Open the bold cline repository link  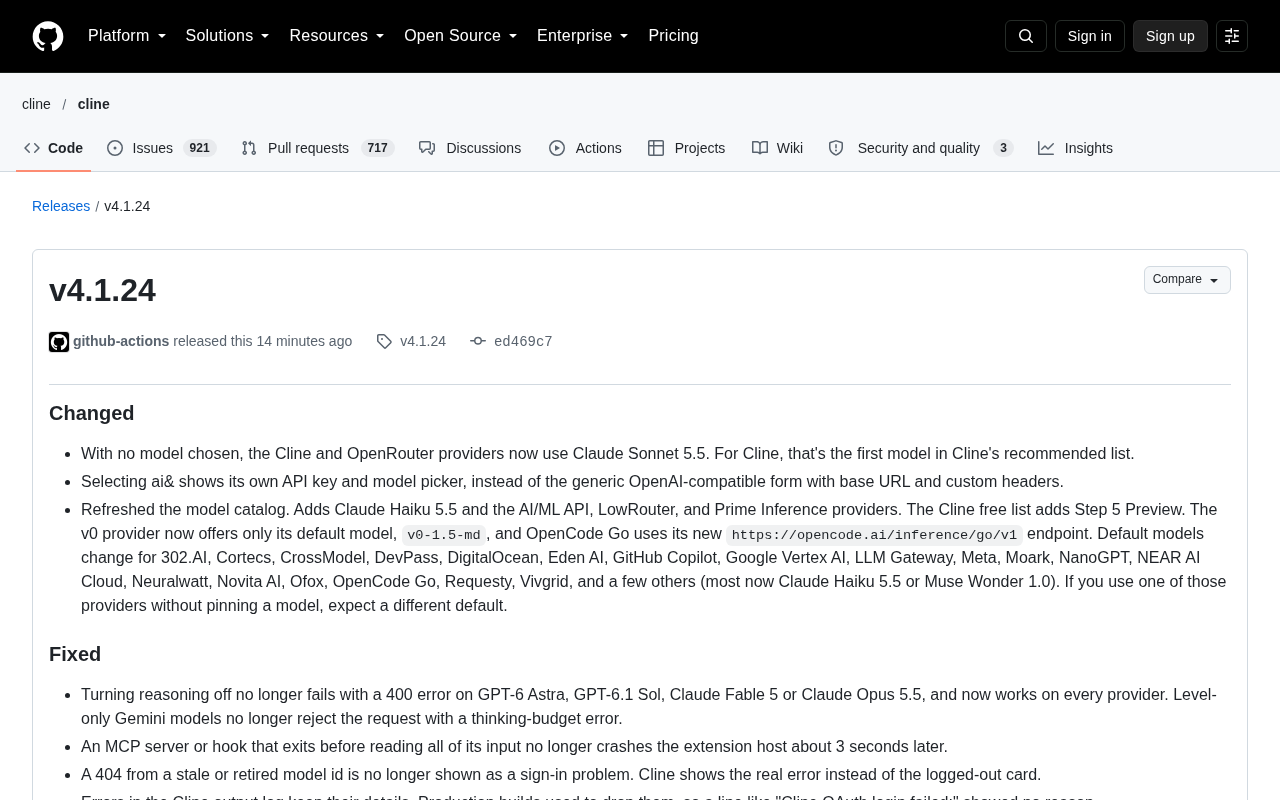pos(94,104)
